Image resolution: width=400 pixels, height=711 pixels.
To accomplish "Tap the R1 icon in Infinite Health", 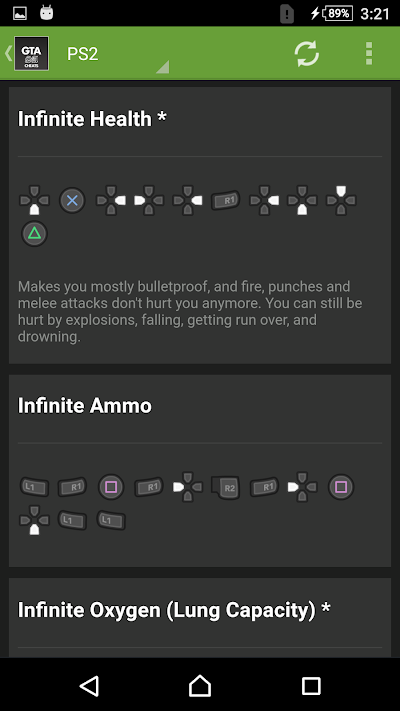I will (225, 200).
